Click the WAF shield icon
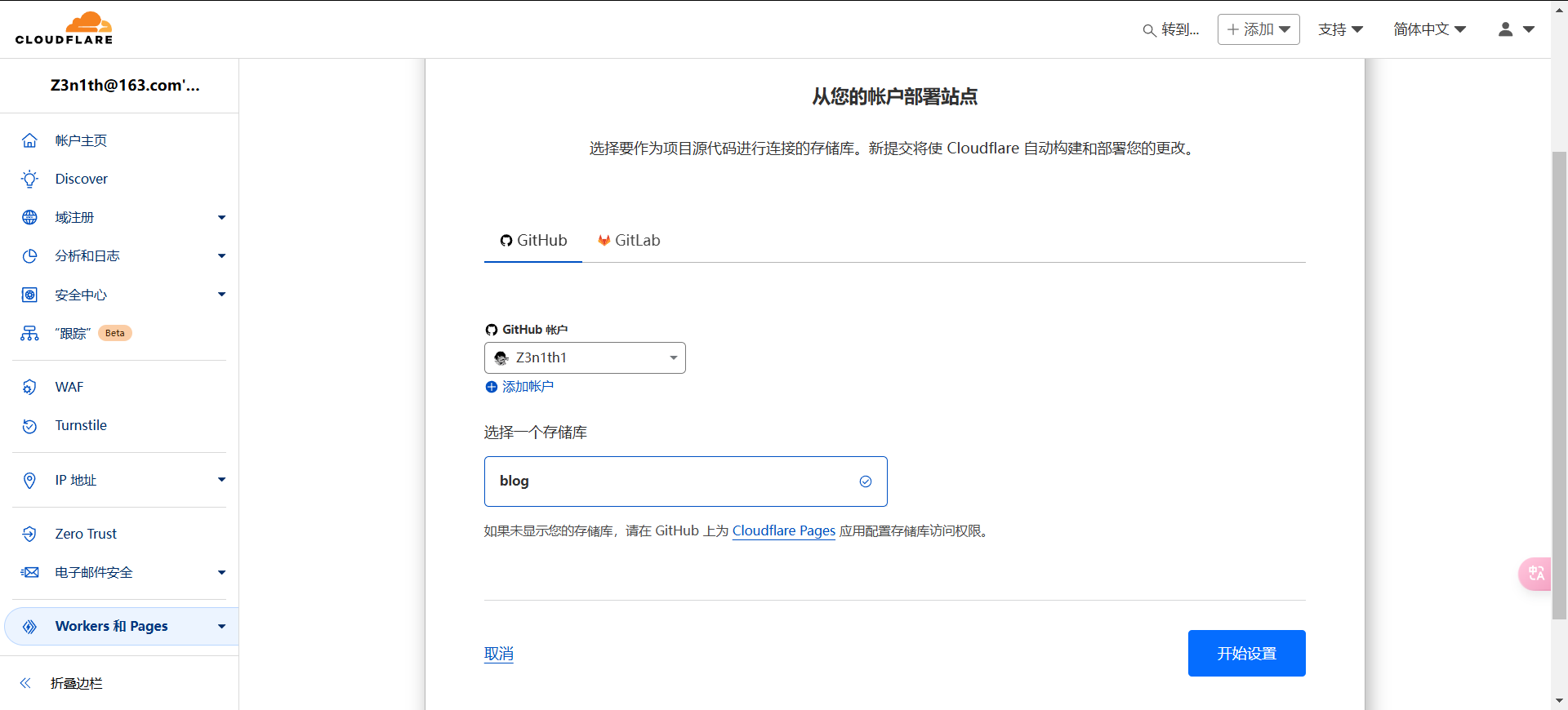 tap(29, 387)
